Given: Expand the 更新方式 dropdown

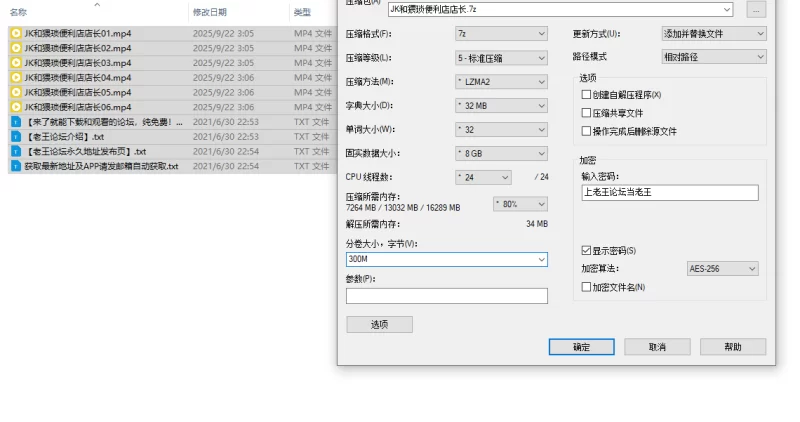Looking at the screenshot, I should (x=714, y=33).
